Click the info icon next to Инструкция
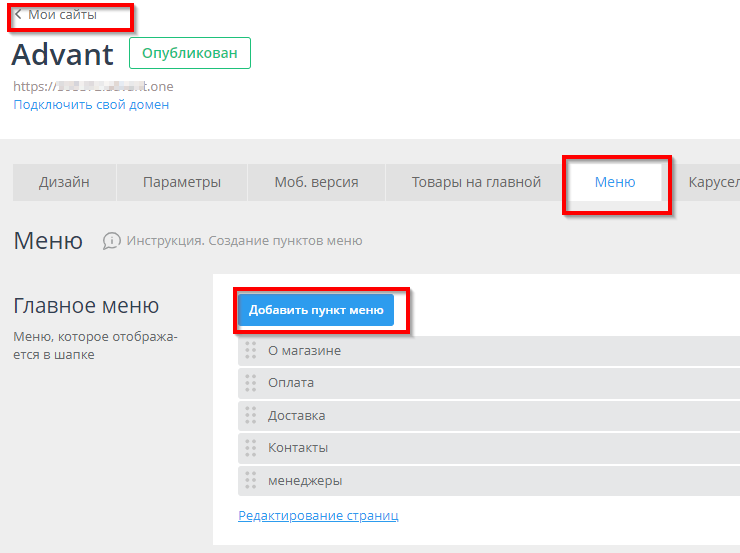The image size is (740, 553). 112,241
